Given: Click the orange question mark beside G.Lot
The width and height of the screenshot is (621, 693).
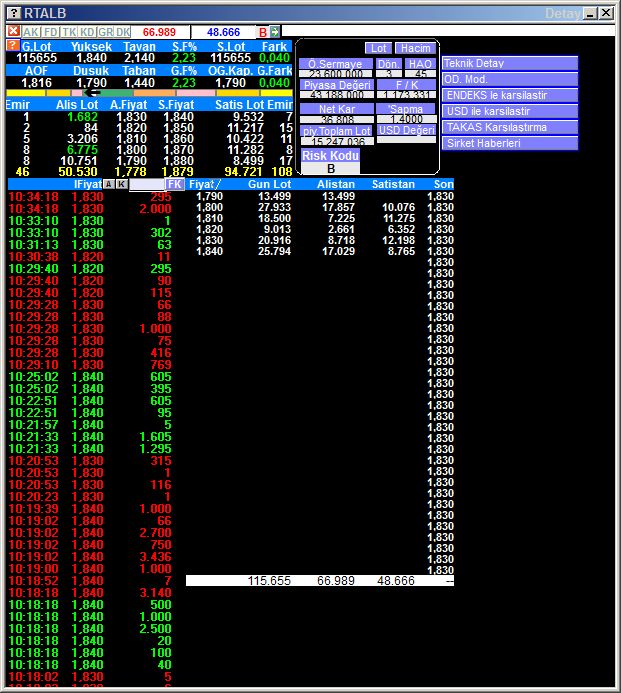Looking at the screenshot, I should click(x=13, y=46).
